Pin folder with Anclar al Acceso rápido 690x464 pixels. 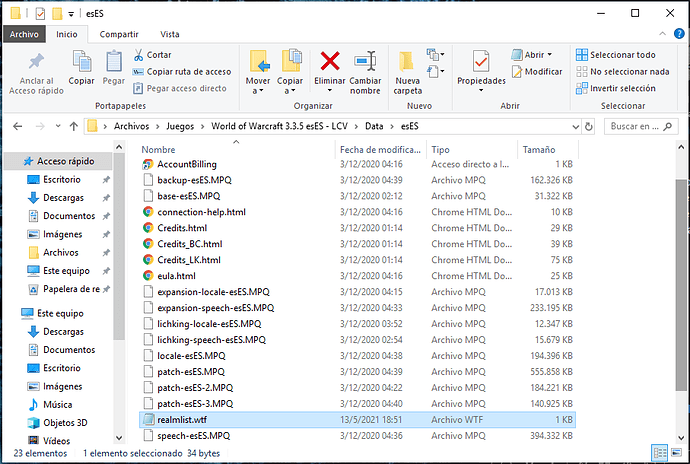(x=36, y=74)
